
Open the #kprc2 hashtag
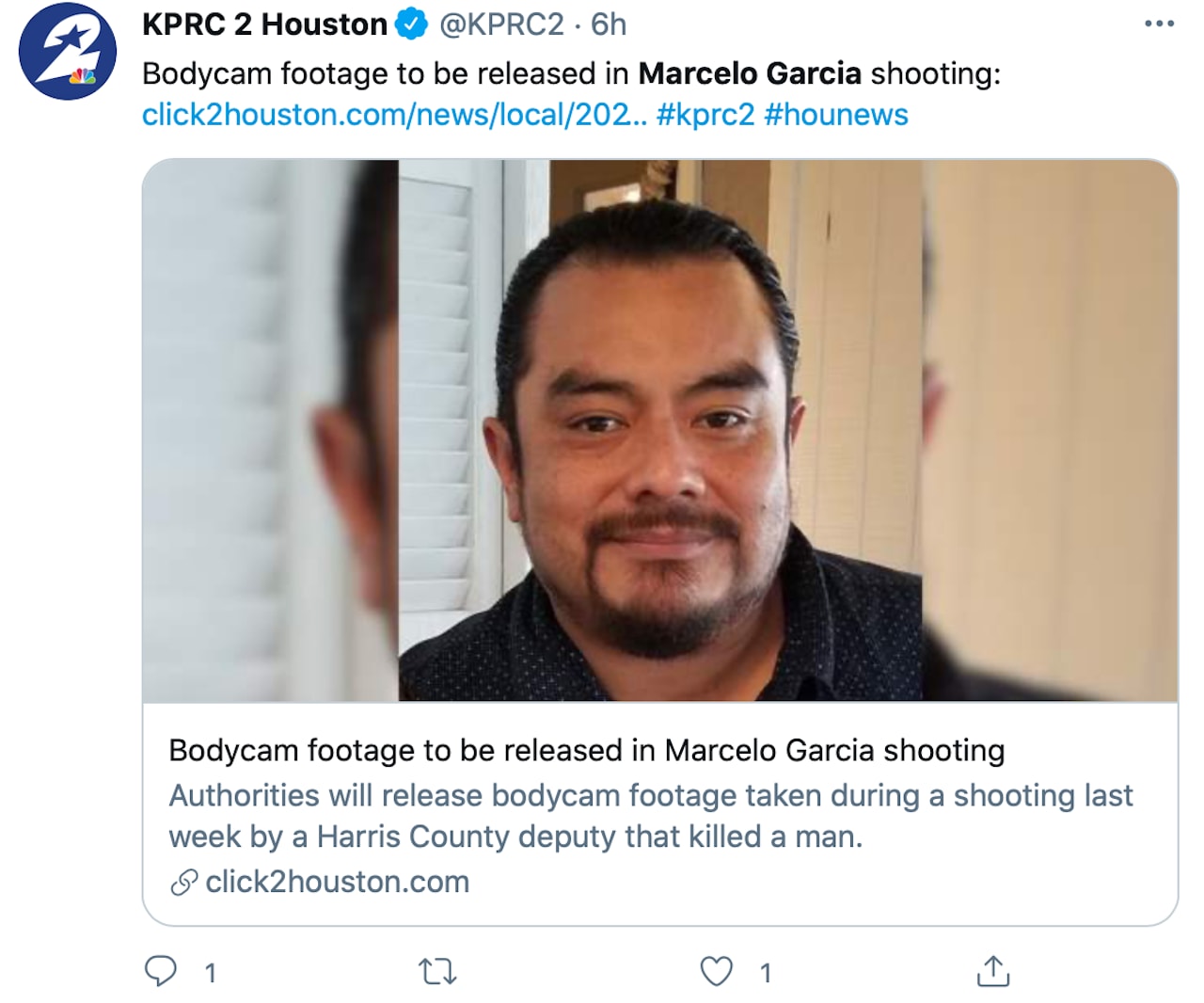tap(705, 115)
